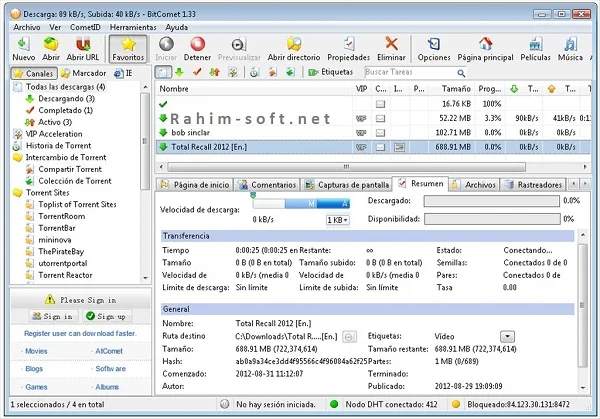Open the Etiquetas Vídeo dropdown arrow
600x419 pixels.
(x=507, y=337)
